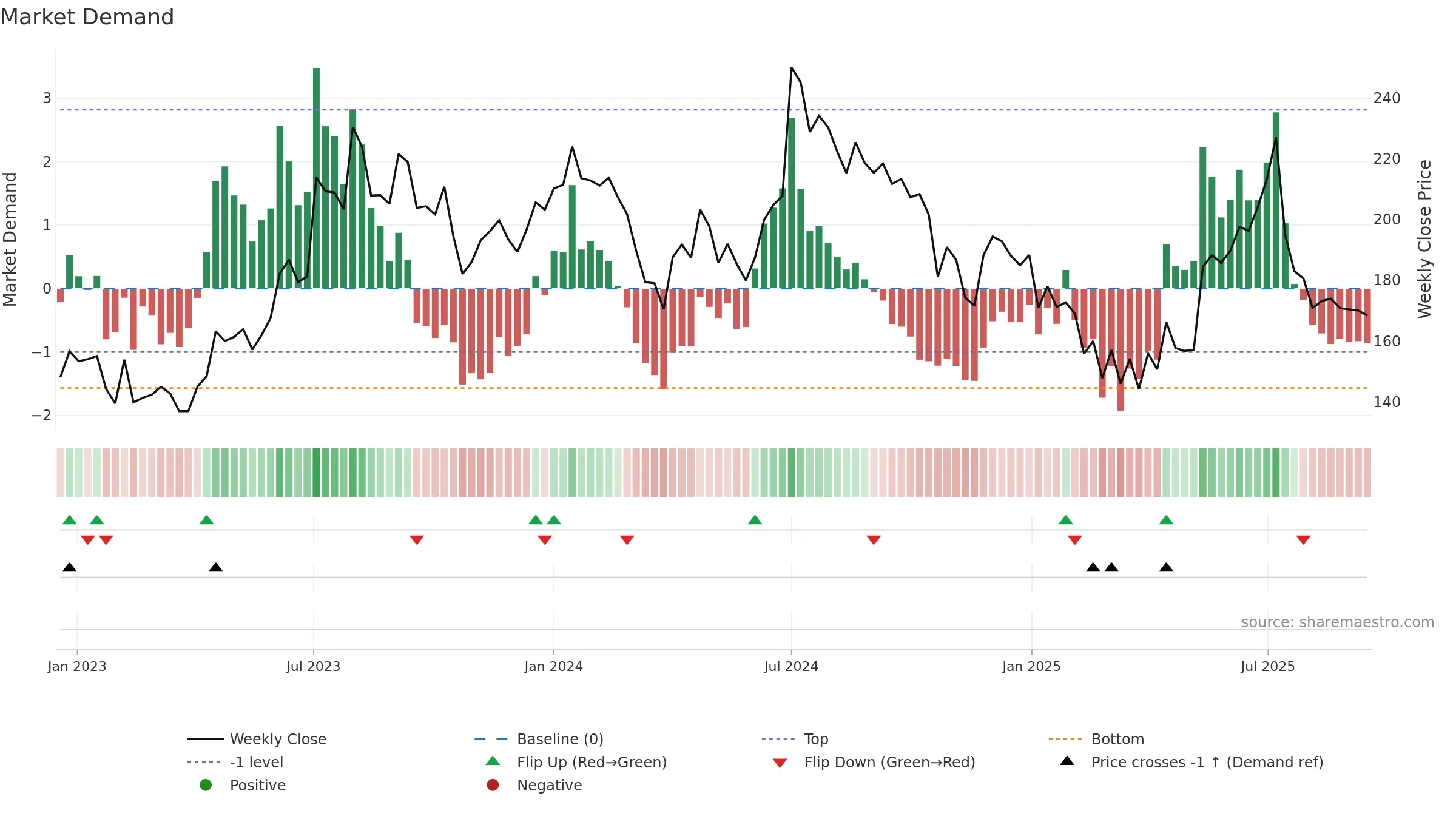Click the green Positive circle in legend
This screenshot has width=1456, height=819.
tap(206, 785)
